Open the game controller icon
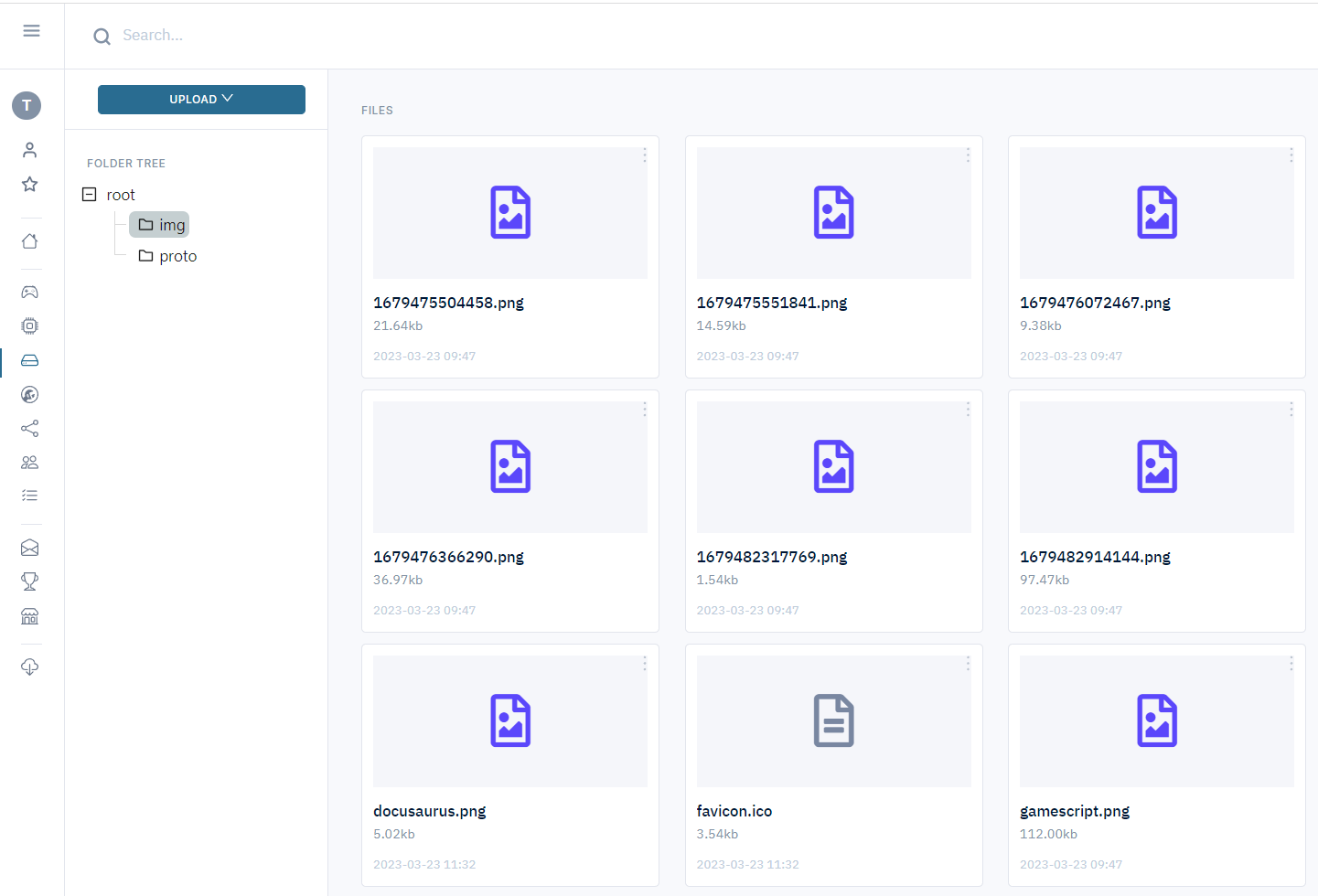This screenshot has width=1318, height=896. tap(29, 292)
